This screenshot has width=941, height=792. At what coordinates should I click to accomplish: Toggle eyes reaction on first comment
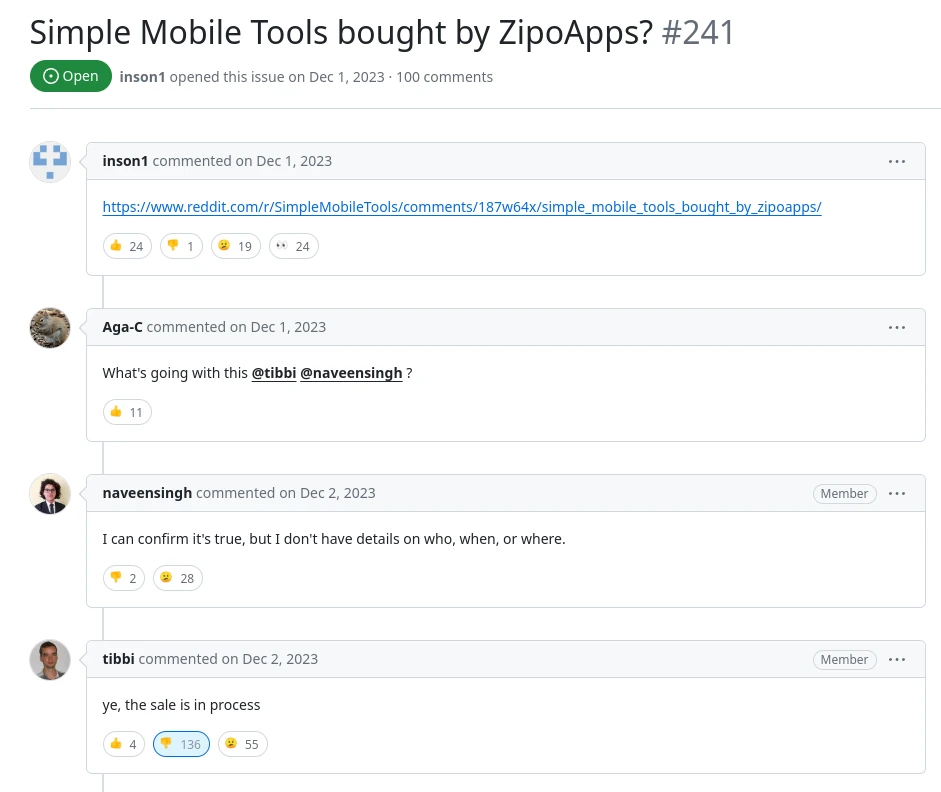pos(293,246)
